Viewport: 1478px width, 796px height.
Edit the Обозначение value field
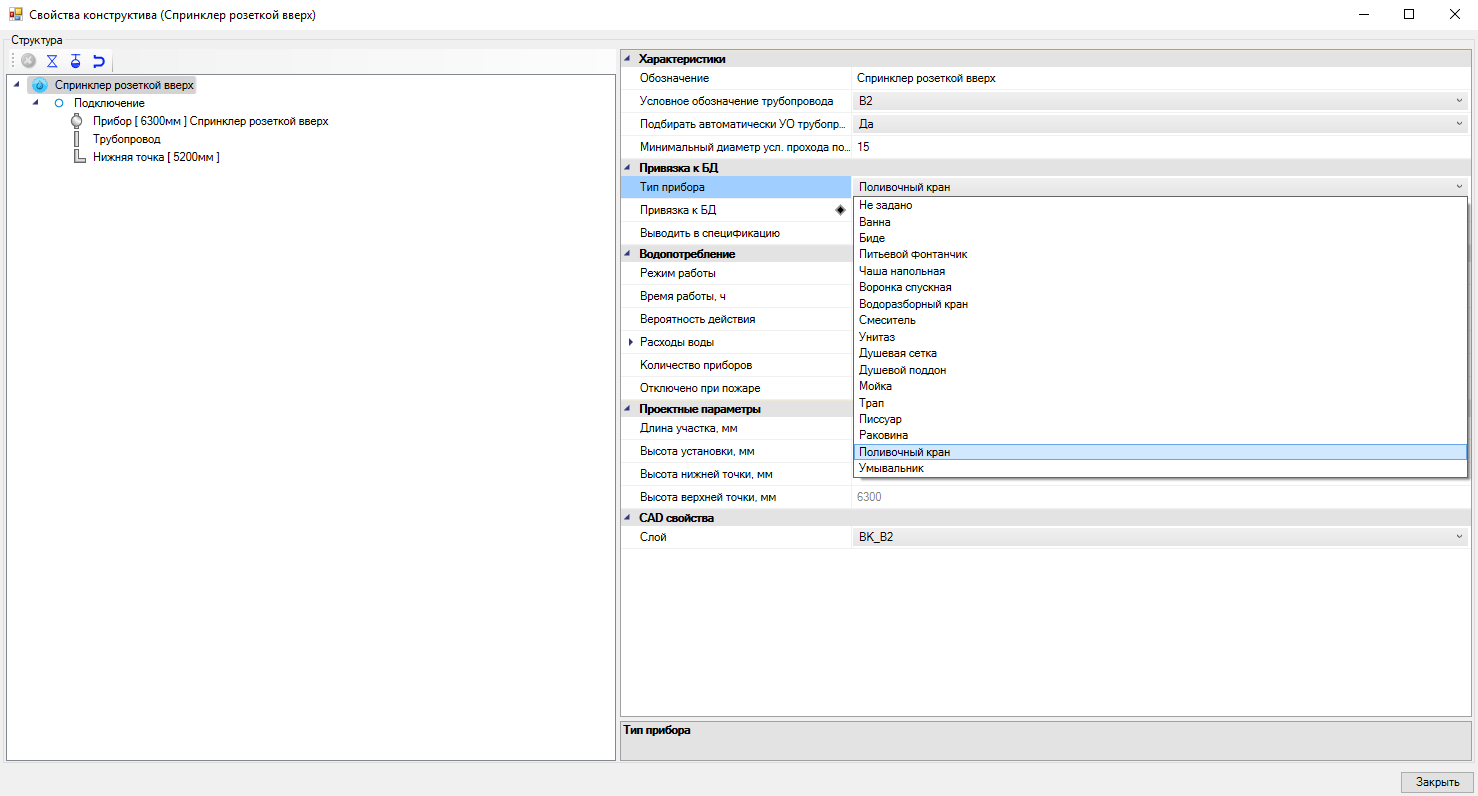click(1161, 78)
